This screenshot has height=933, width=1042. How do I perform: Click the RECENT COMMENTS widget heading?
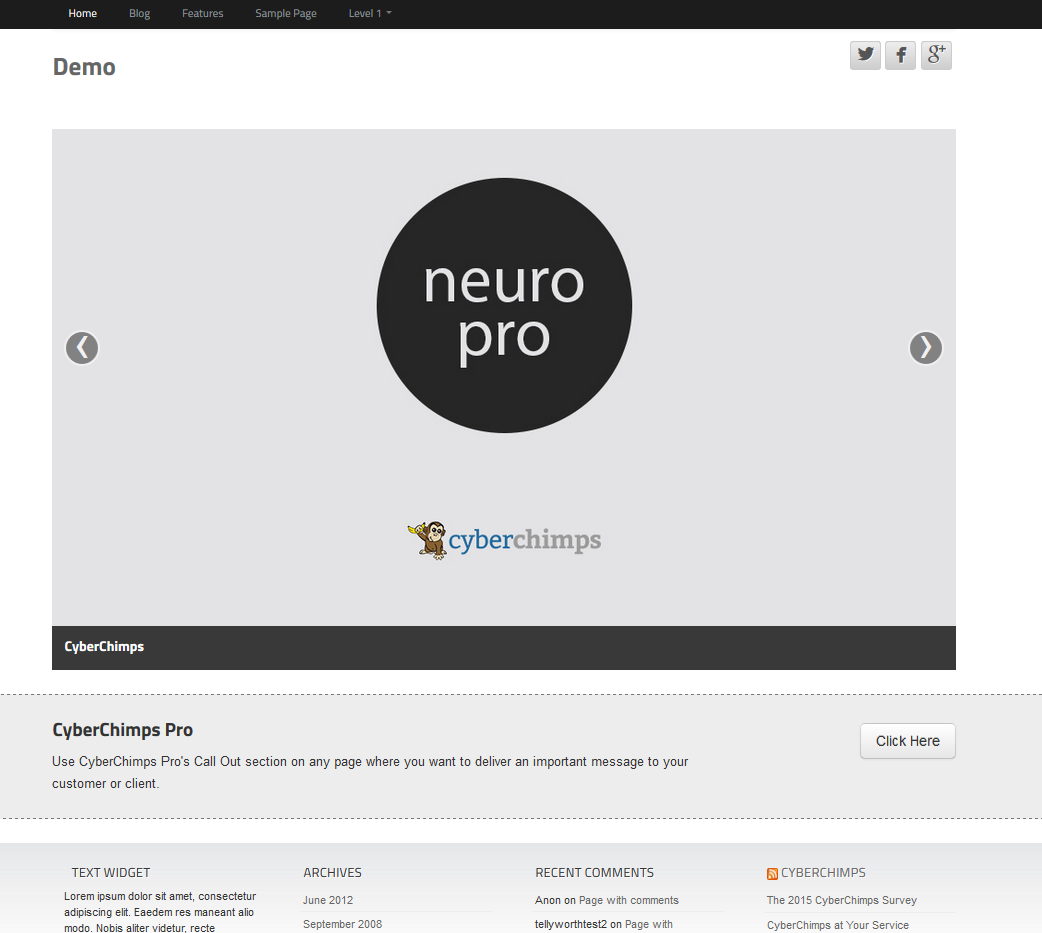[594, 873]
